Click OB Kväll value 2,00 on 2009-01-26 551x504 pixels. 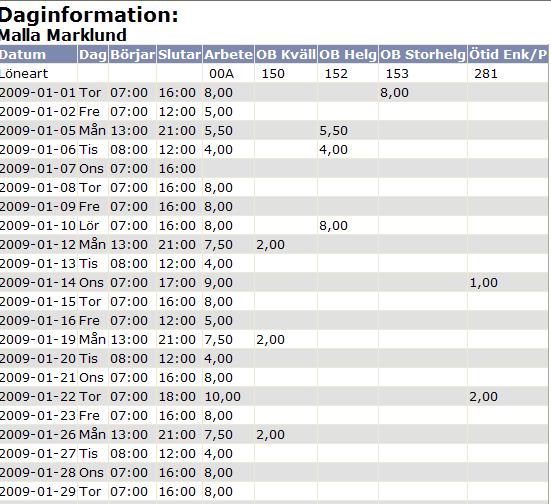coord(270,434)
